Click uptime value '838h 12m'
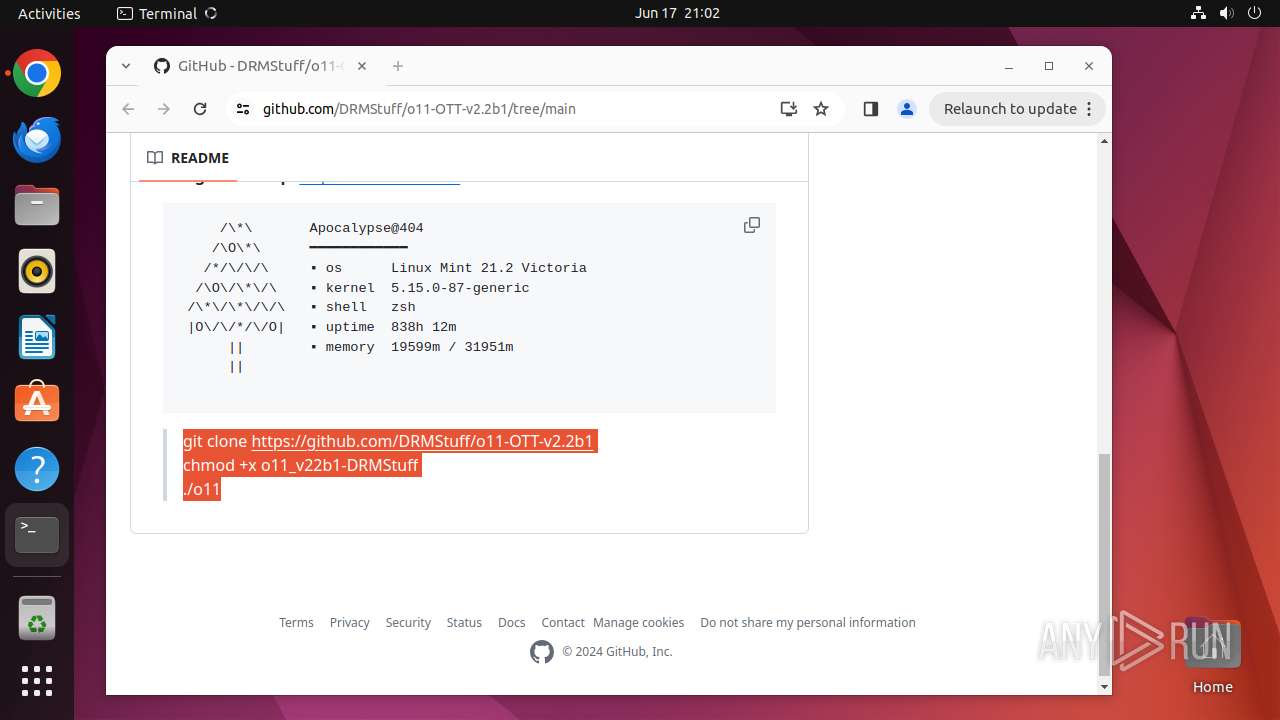Viewport: 1280px width, 720px height. (x=424, y=327)
